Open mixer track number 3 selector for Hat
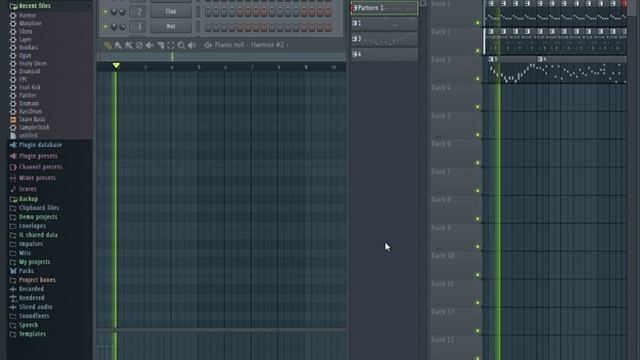 (138, 27)
